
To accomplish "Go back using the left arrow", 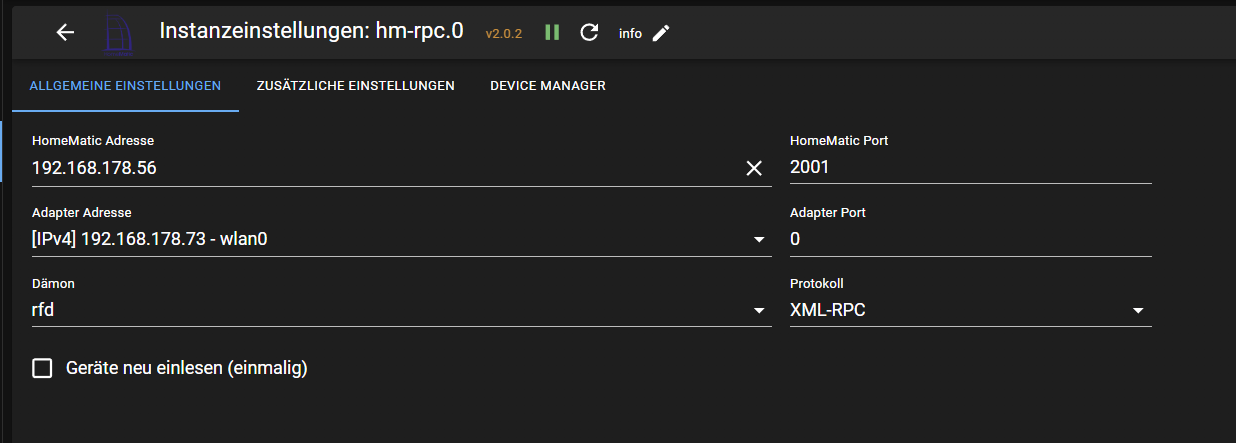I will pos(65,32).
